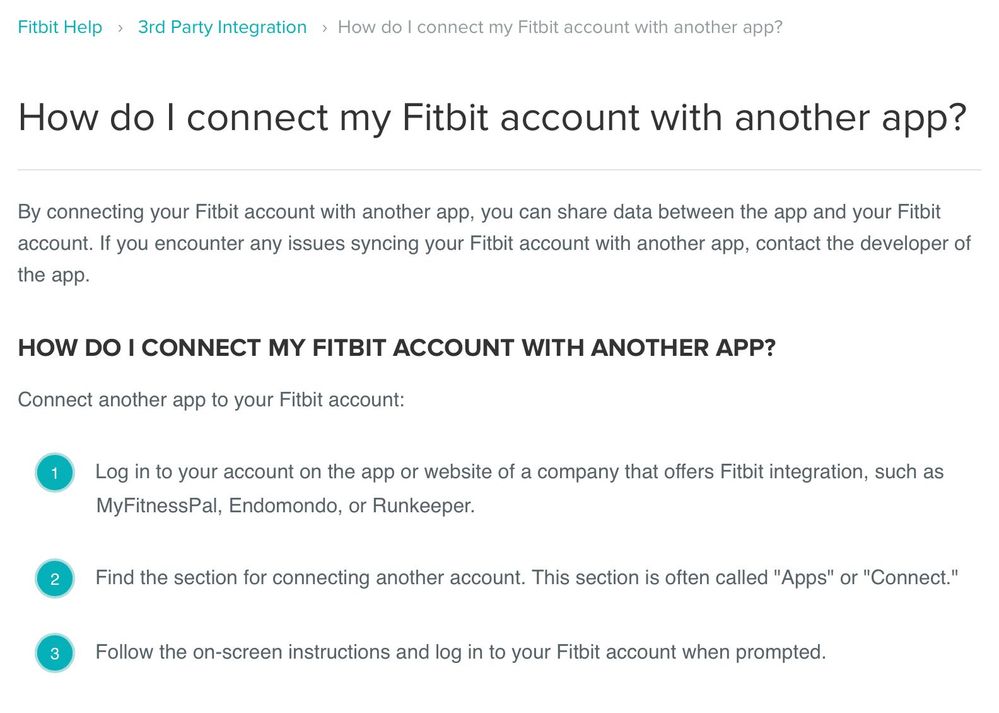Click the first breadcrumb chevron separator
This screenshot has width=999, height=713.
[x=120, y=28]
